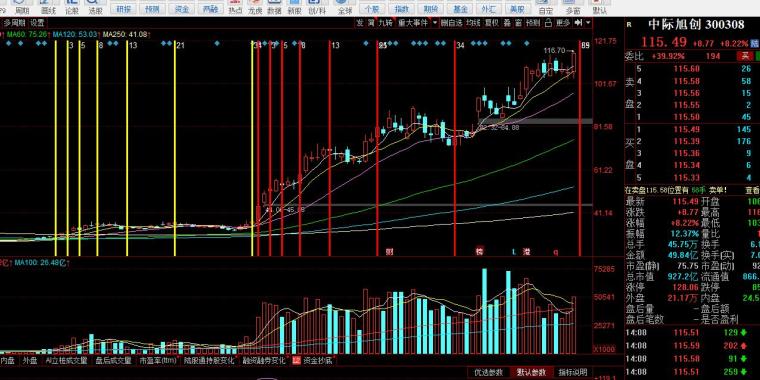
Task: Click the 研报 research report button
Action: pos(123,8)
